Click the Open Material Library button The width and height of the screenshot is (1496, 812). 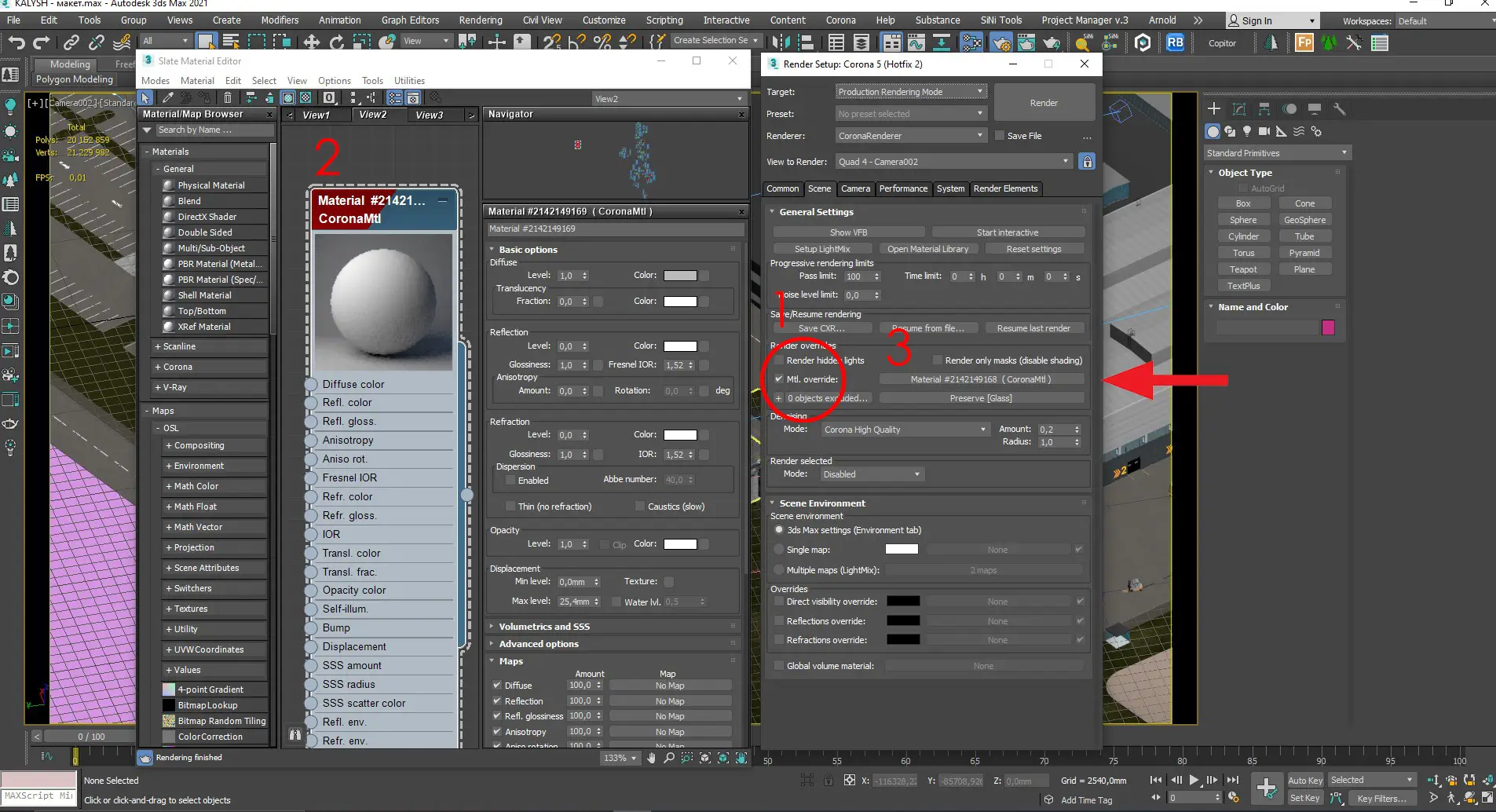pyautogui.click(x=927, y=249)
